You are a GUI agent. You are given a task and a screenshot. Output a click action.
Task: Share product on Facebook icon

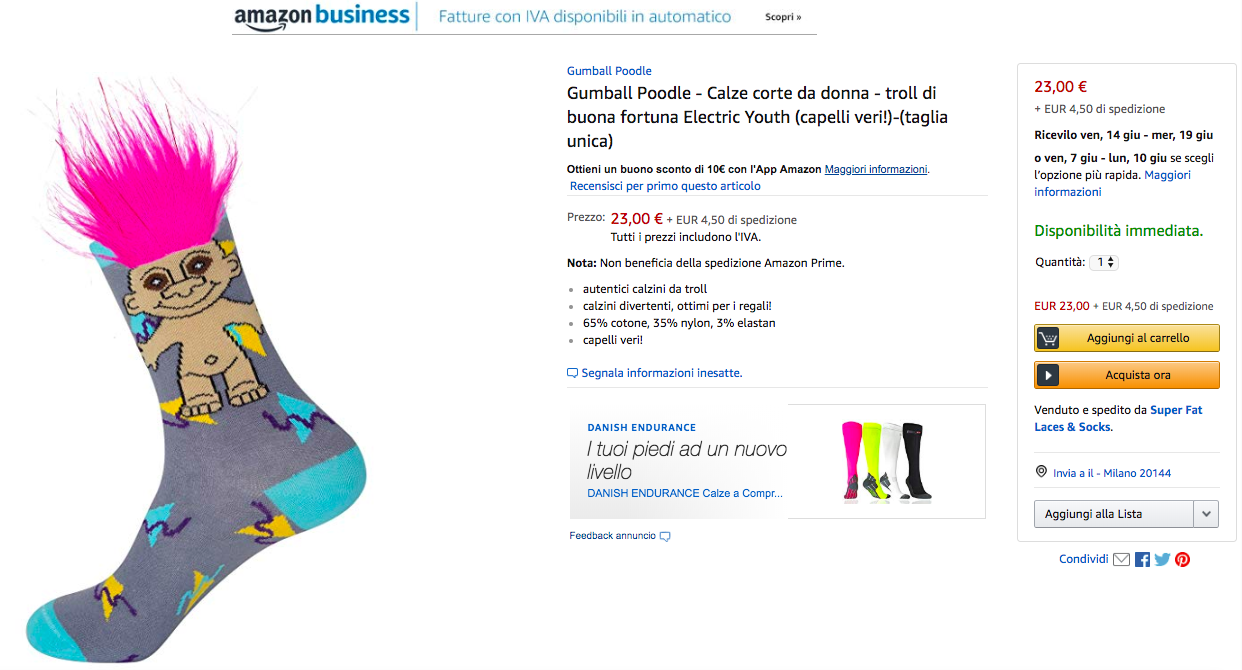coord(1142,560)
